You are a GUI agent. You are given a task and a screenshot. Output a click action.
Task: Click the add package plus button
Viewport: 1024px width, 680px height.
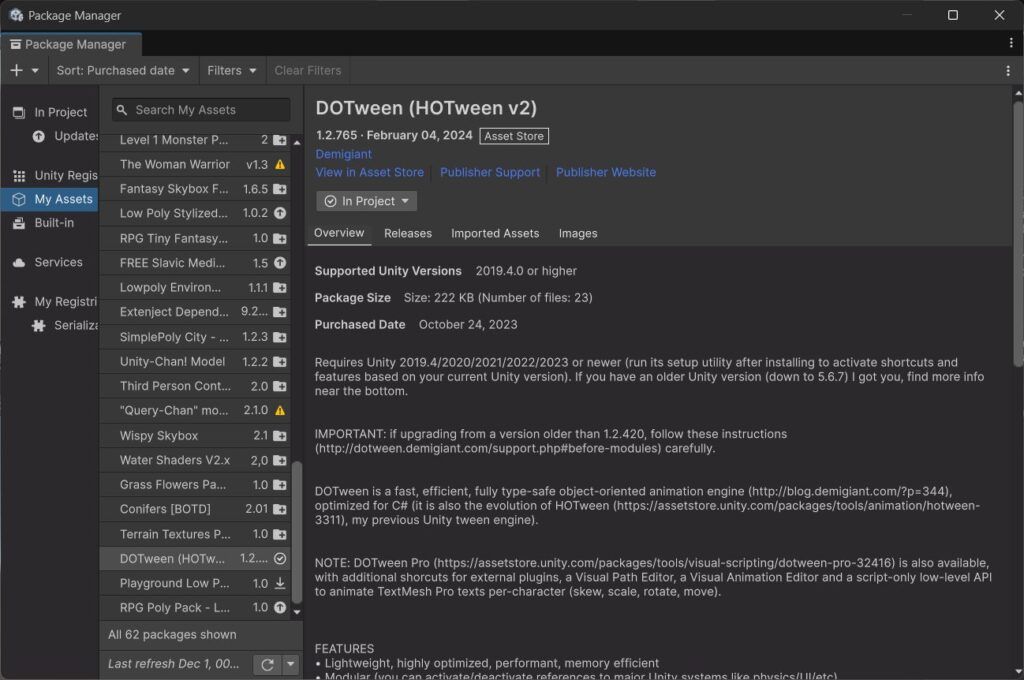pos(17,71)
